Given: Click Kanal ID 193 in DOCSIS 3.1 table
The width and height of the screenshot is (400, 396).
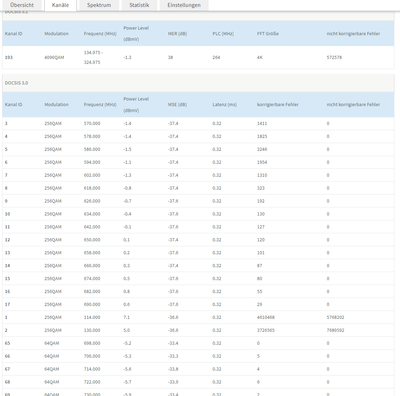Looking at the screenshot, I should point(9,57).
